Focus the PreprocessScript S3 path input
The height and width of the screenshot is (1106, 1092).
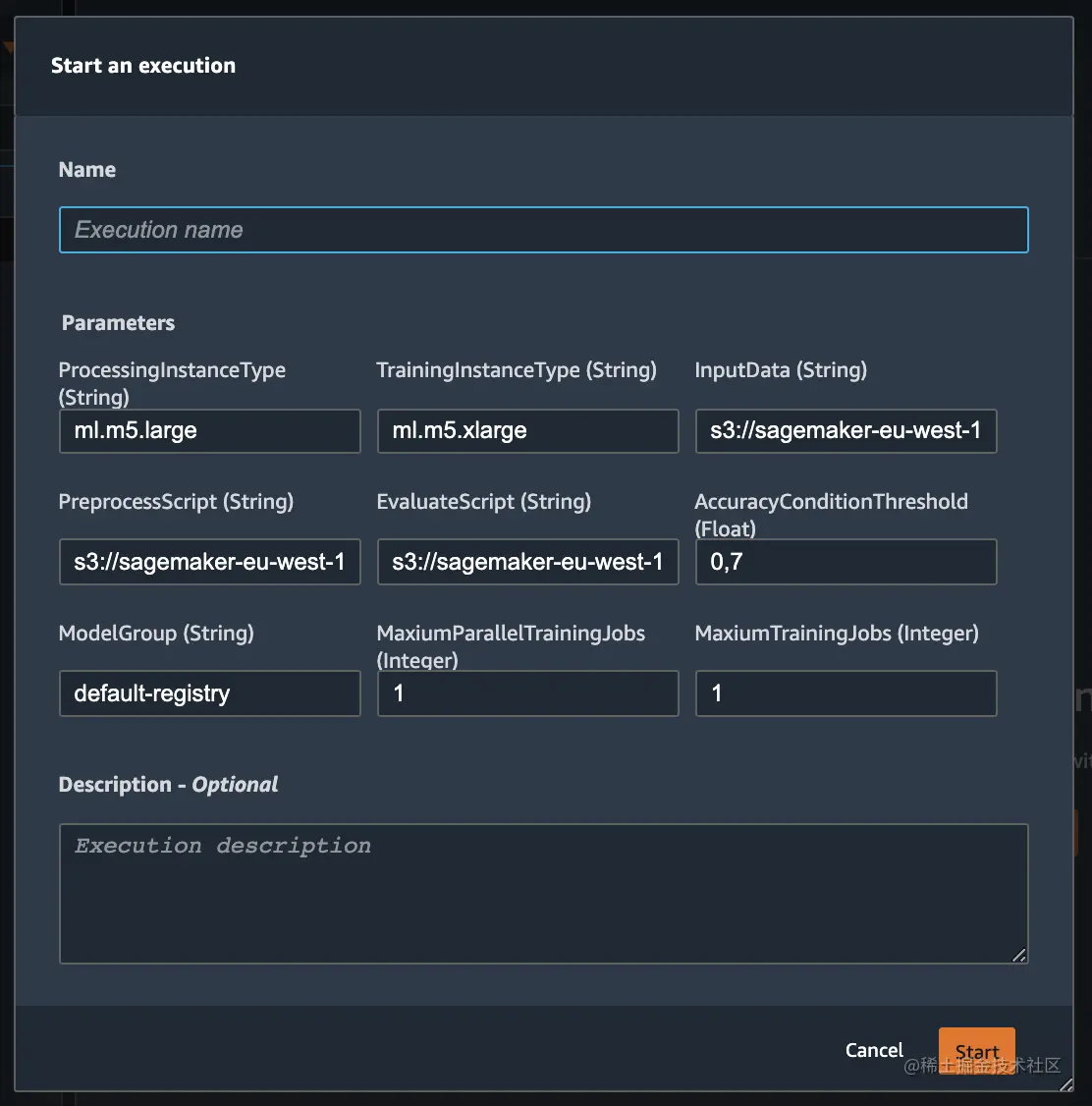[x=209, y=562]
